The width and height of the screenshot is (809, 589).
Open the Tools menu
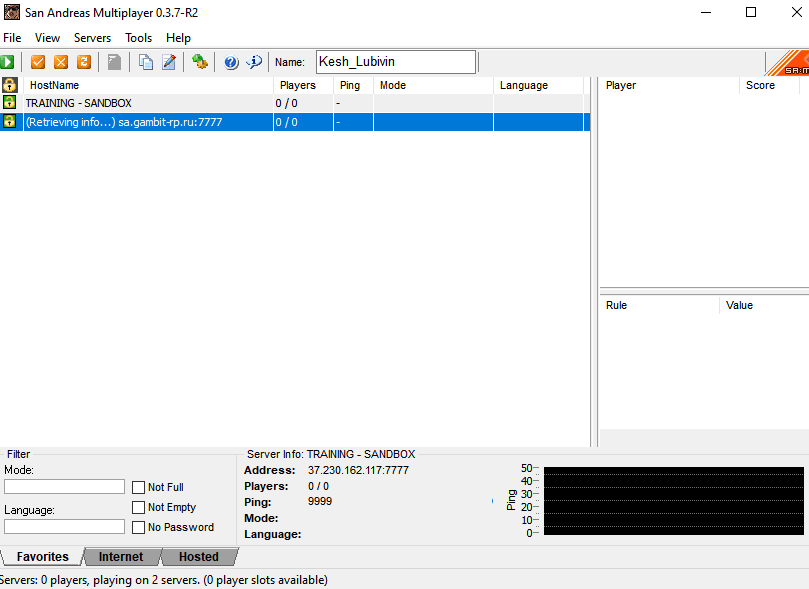139,38
